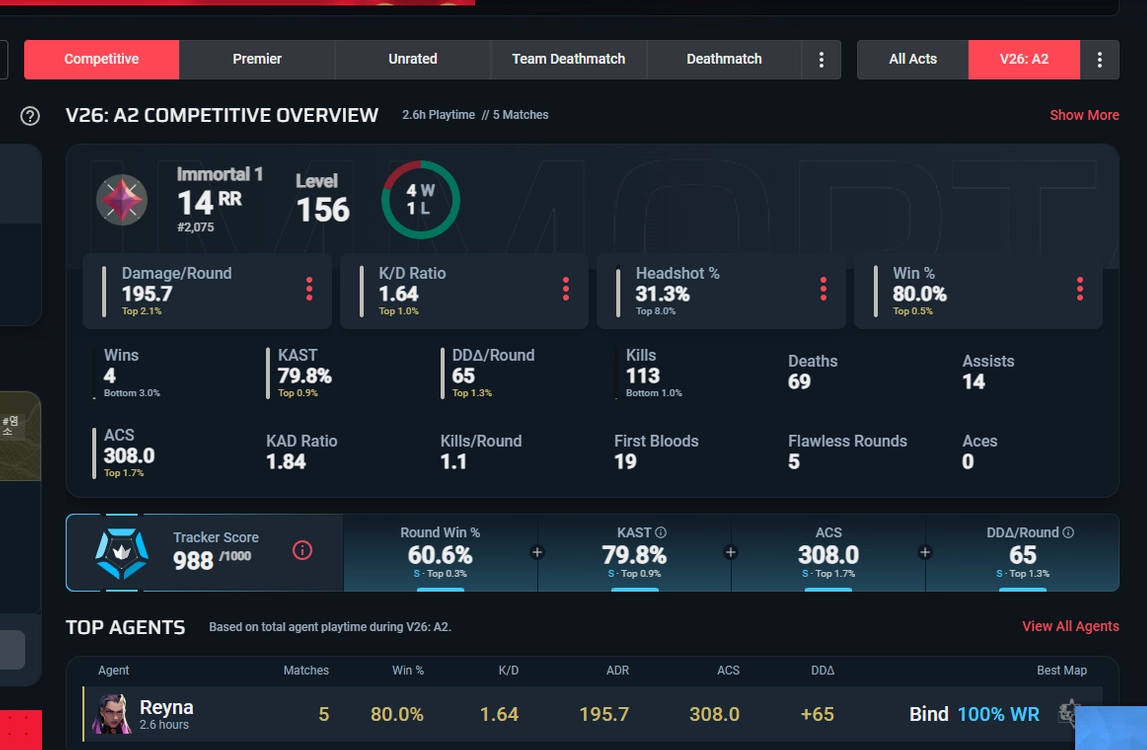Click the Level 156 indicator
The height and width of the screenshot is (750, 1147).
point(323,199)
